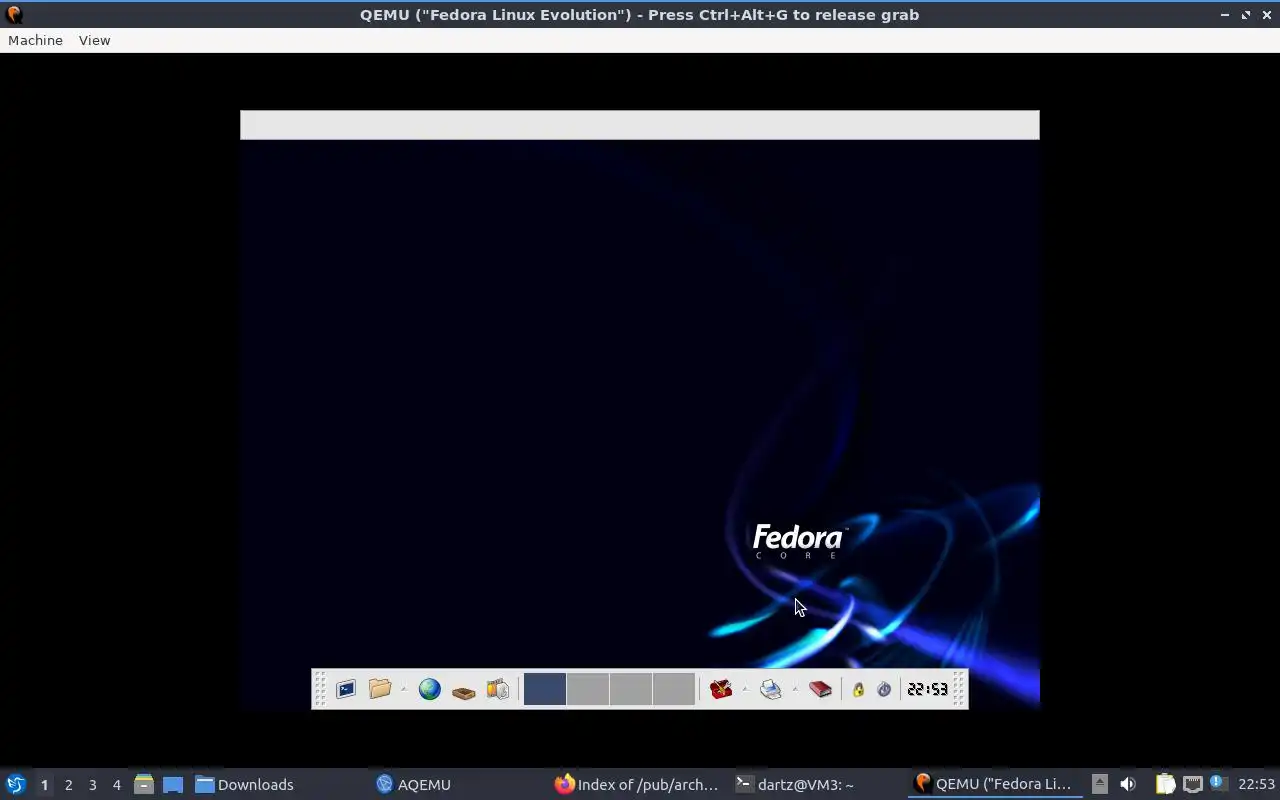Expand the arrow next to the printer icon
1280x800 pixels.
pyautogui.click(x=795, y=689)
